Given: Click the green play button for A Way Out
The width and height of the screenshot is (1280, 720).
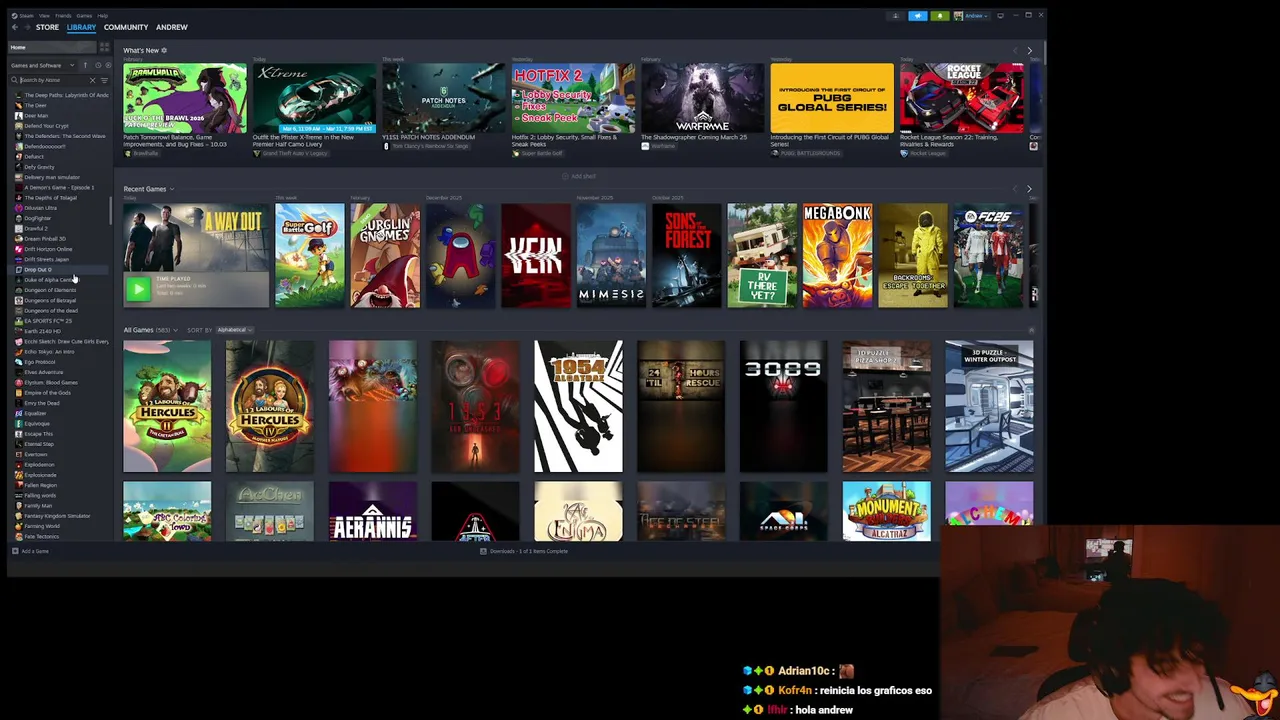Looking at the screenshot, I should coord(138,289).
